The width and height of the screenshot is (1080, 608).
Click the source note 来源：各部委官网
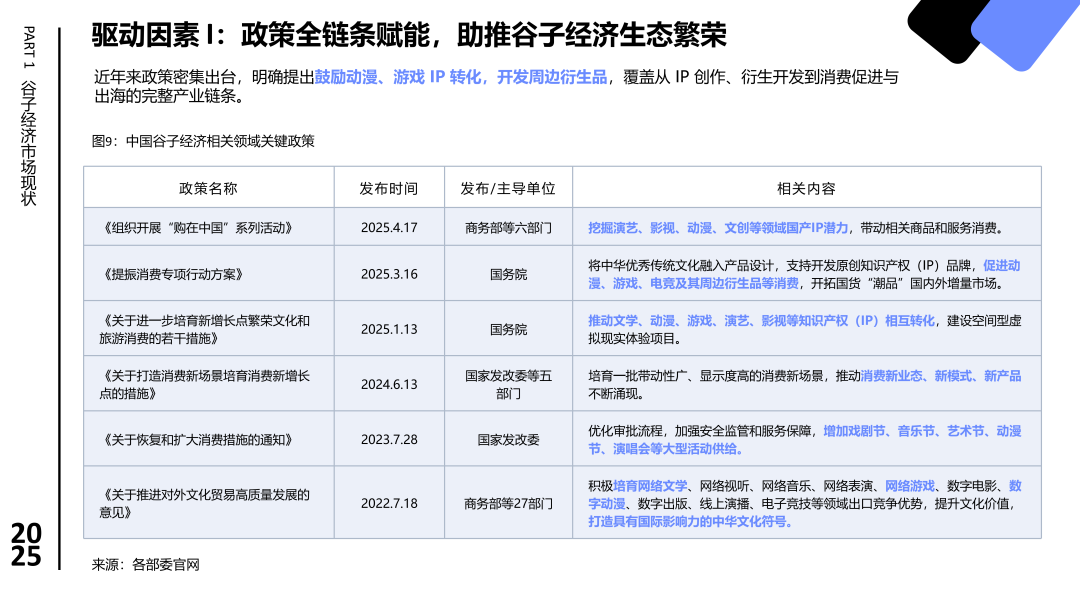[145, 565]
